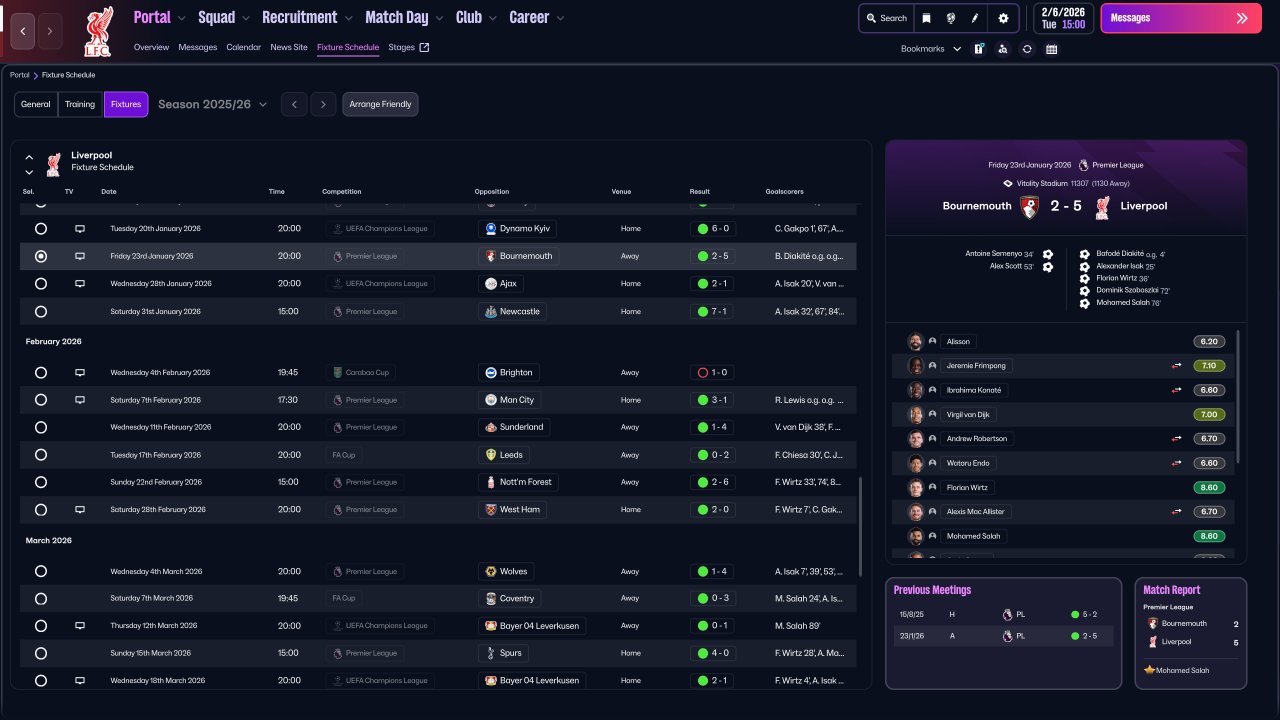Open the globe icon in top toolbar

click(951, 18)
